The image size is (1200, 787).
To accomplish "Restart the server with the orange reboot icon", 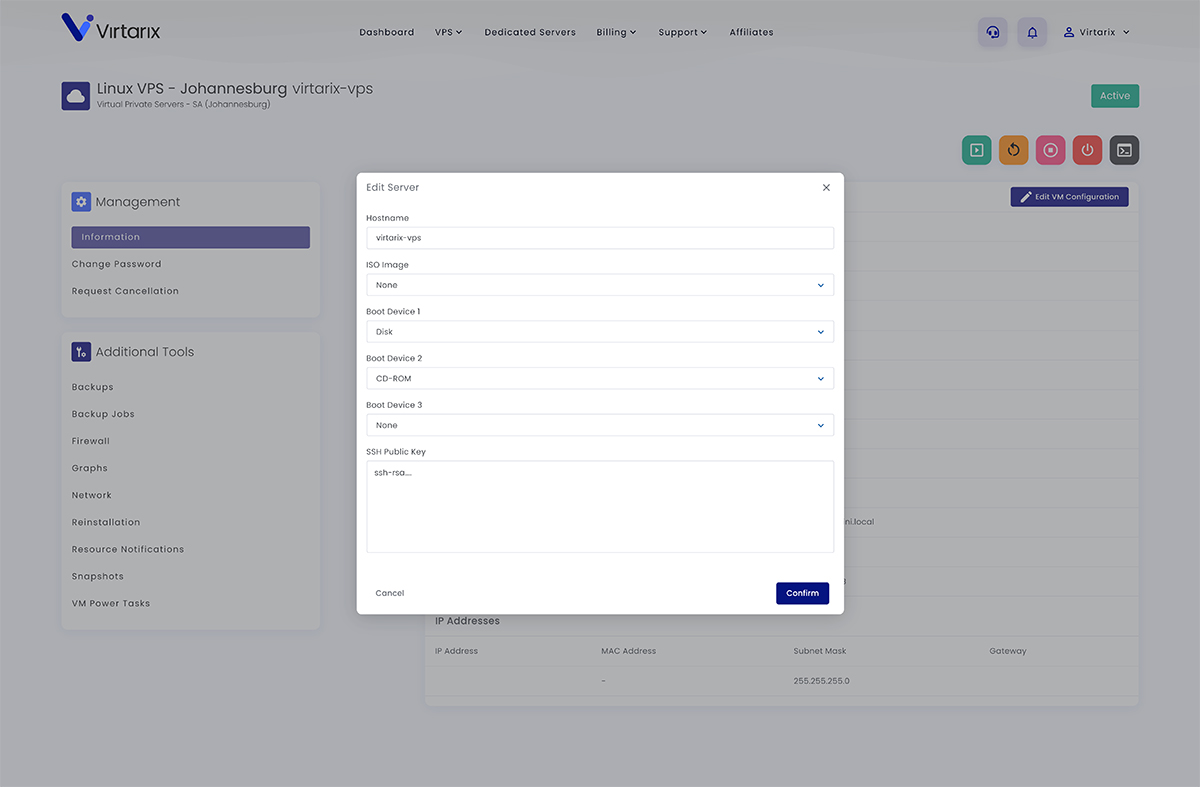I will pos(1013,149).
